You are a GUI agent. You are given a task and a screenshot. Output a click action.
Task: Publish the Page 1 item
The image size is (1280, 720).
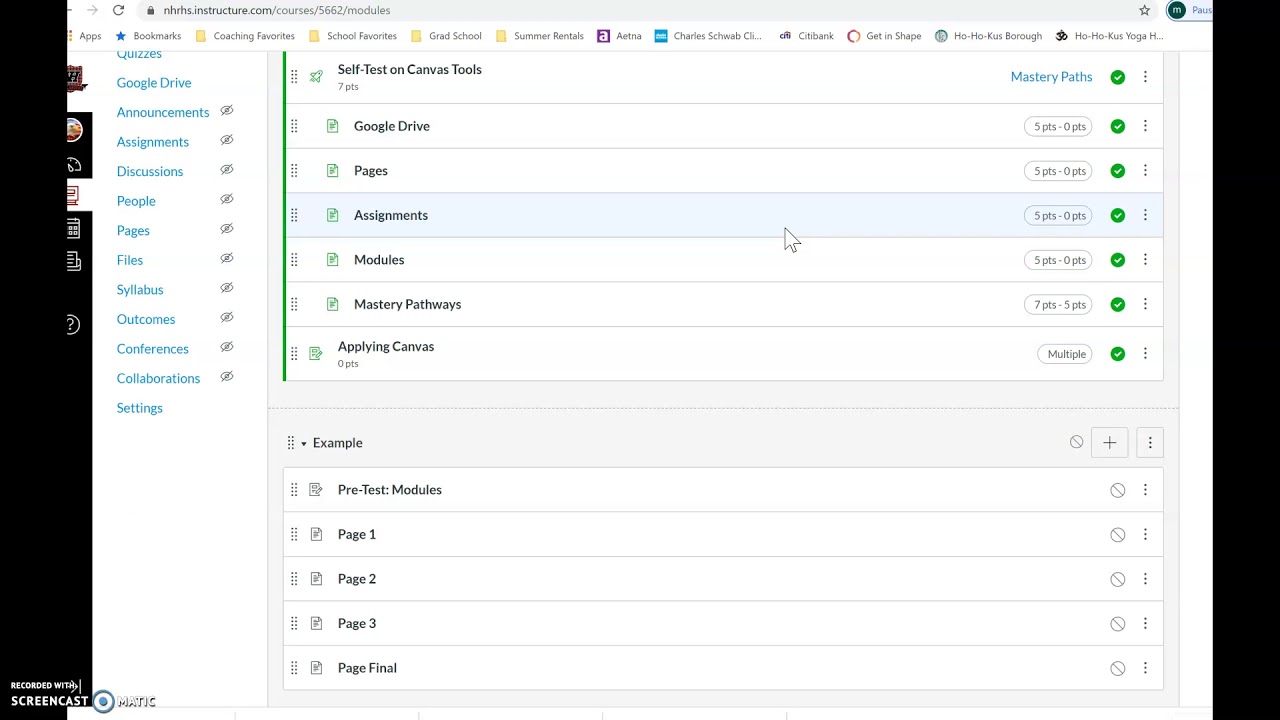click(x=1117, y=535)
